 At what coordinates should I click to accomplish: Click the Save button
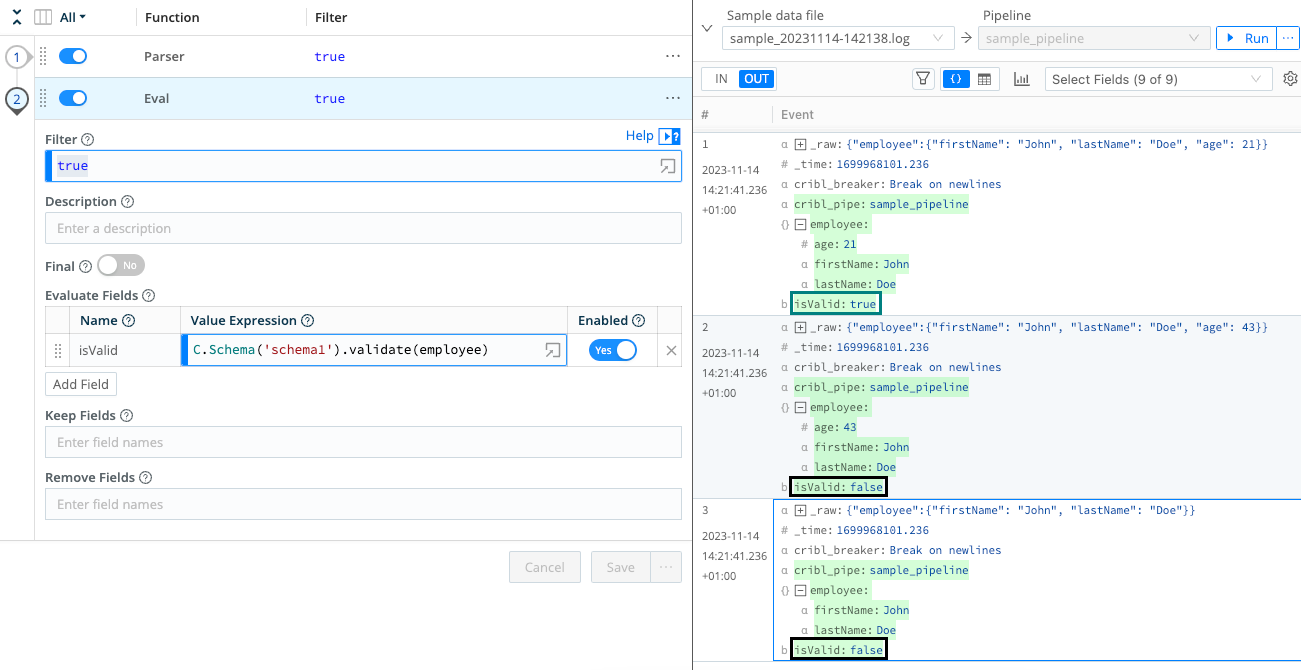620,567
